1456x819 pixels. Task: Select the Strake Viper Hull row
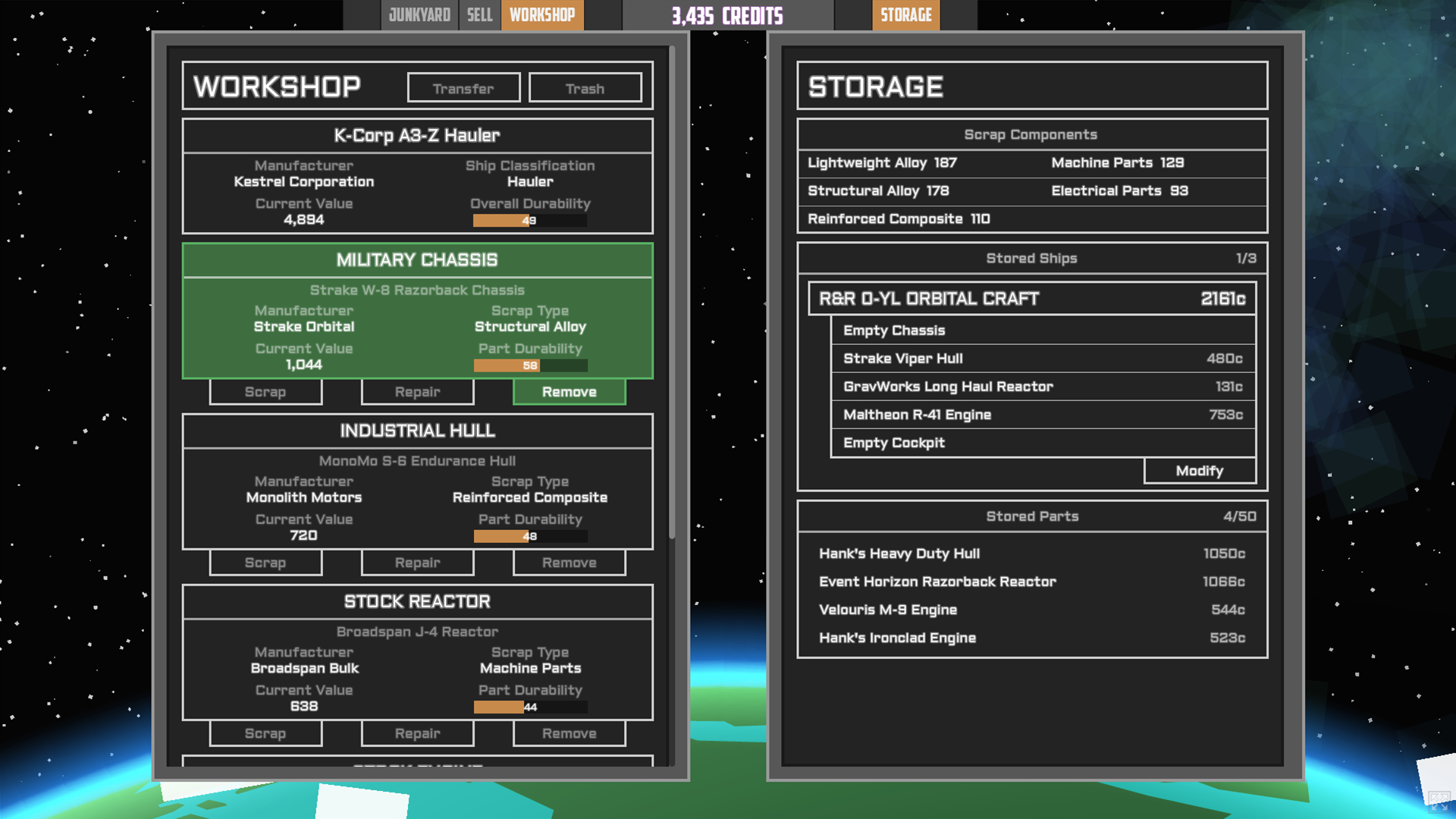pos(1043,359)
